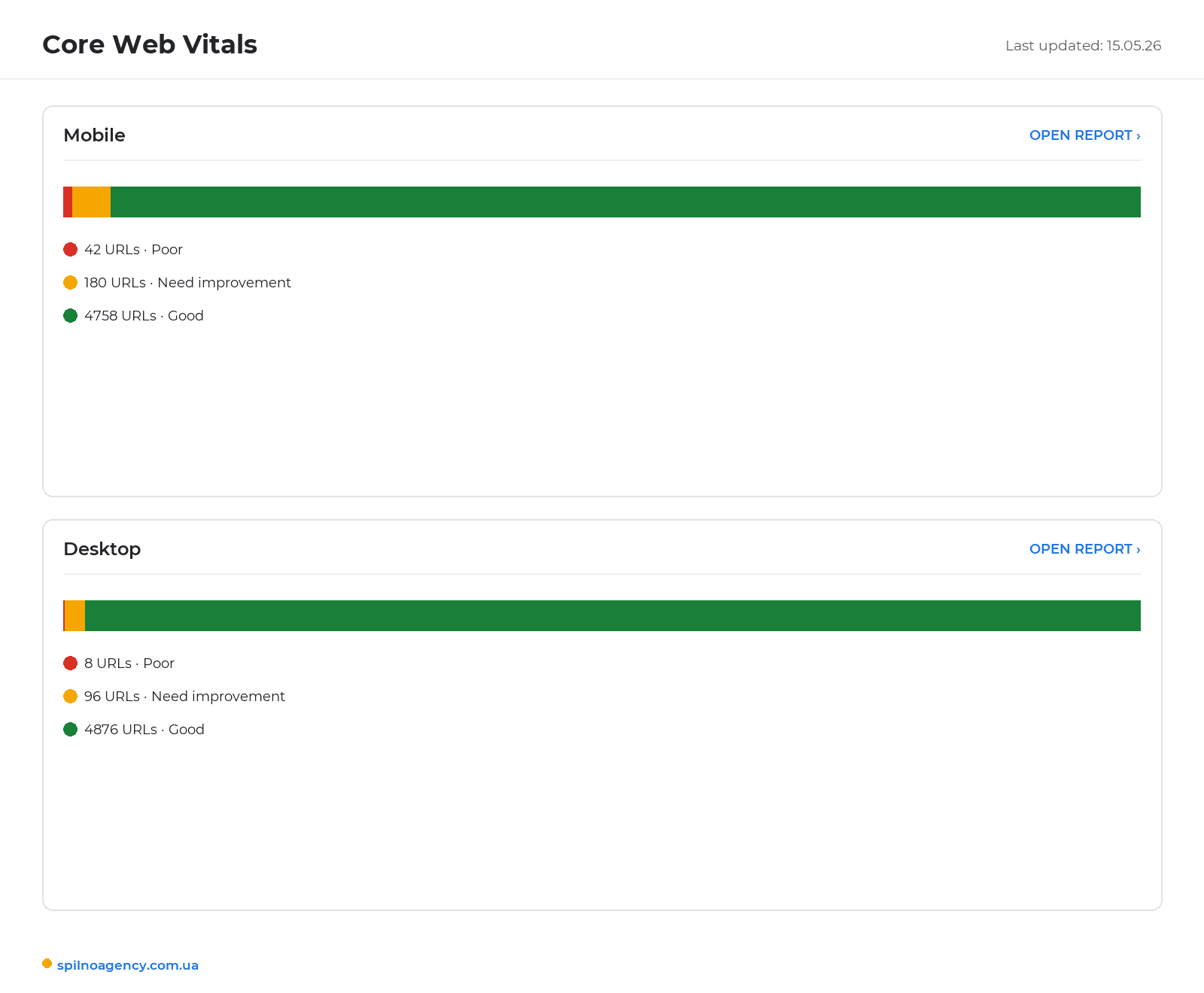Click the Desktop section heading

tap(102, 549)
